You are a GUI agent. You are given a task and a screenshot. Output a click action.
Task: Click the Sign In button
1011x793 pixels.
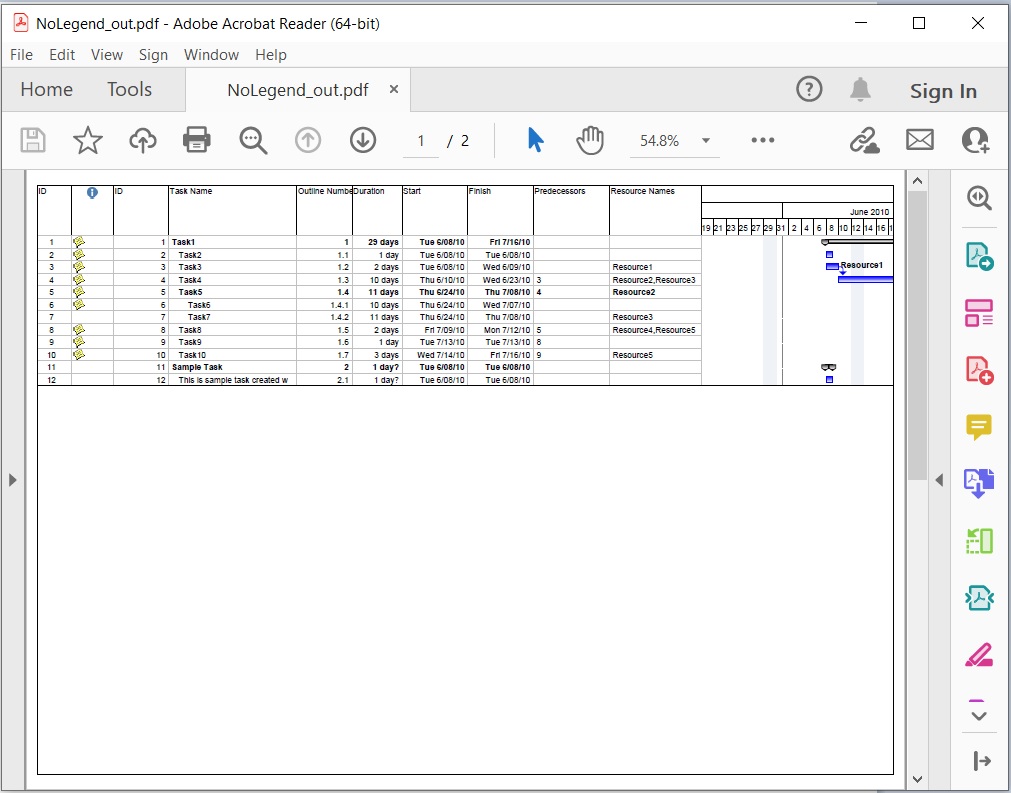pyautogui.click(x=943, y=90)
